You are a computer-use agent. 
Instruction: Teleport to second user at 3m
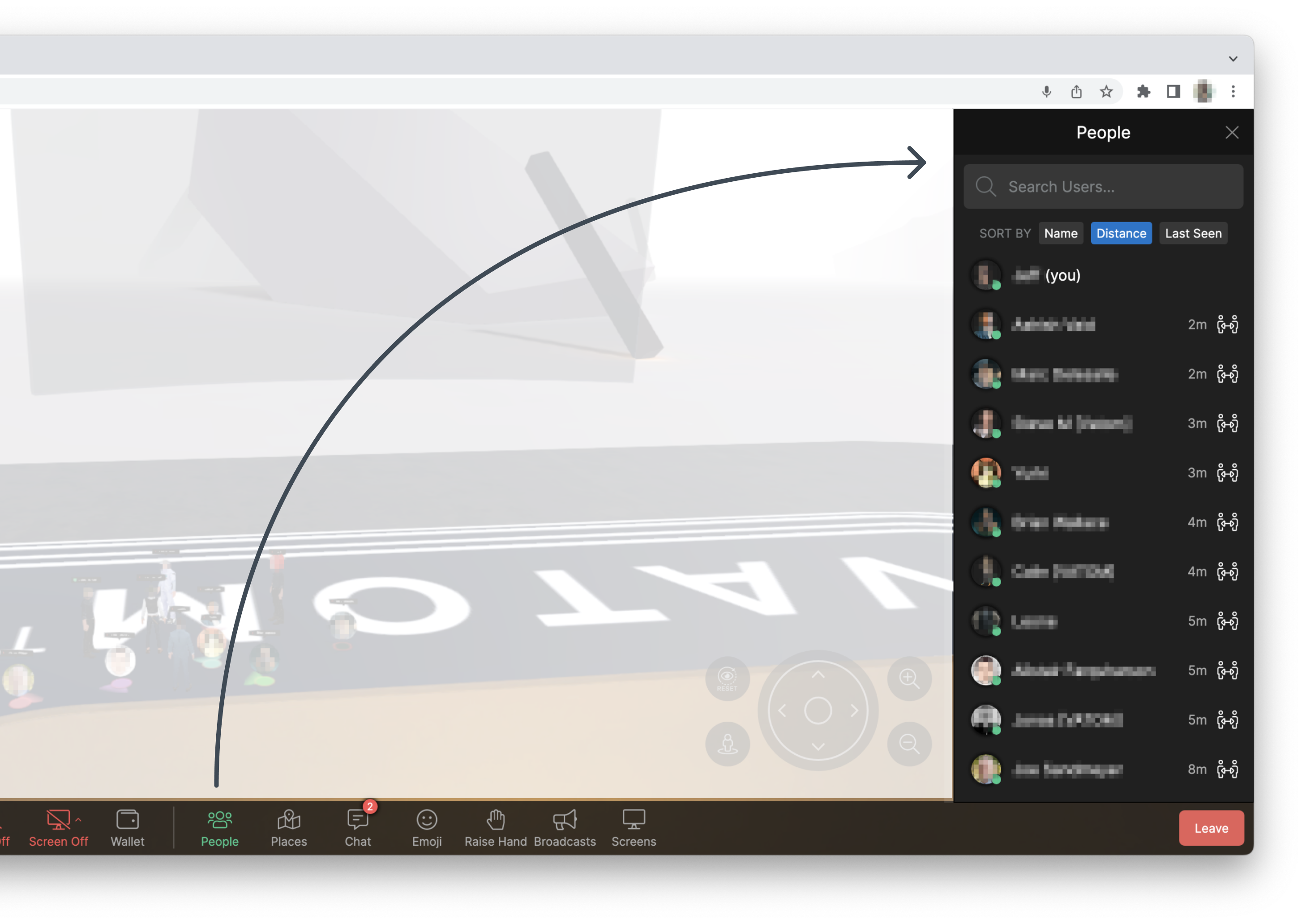(1227, 473)
